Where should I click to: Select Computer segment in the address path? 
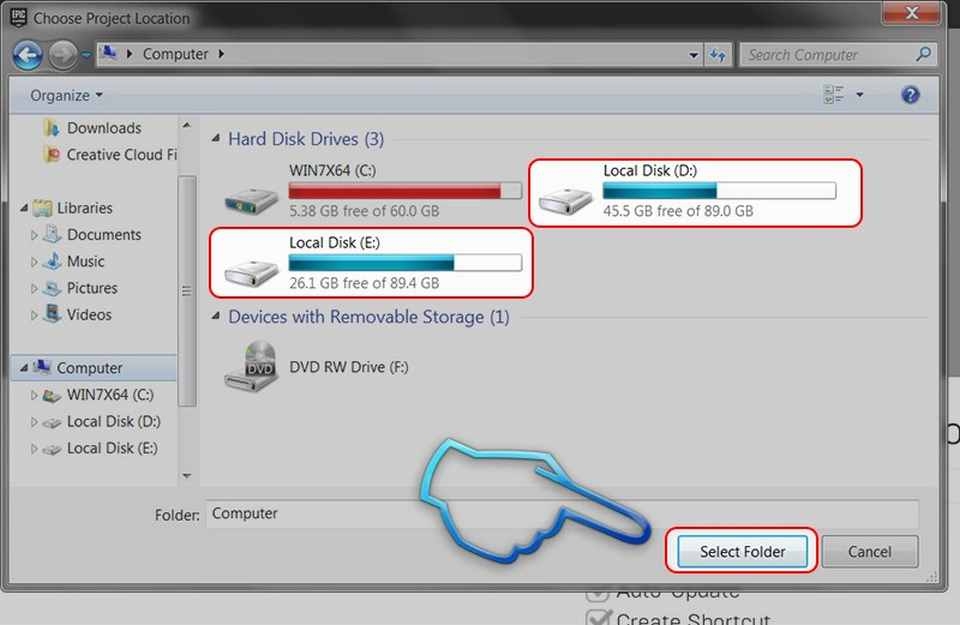(175, 54)
